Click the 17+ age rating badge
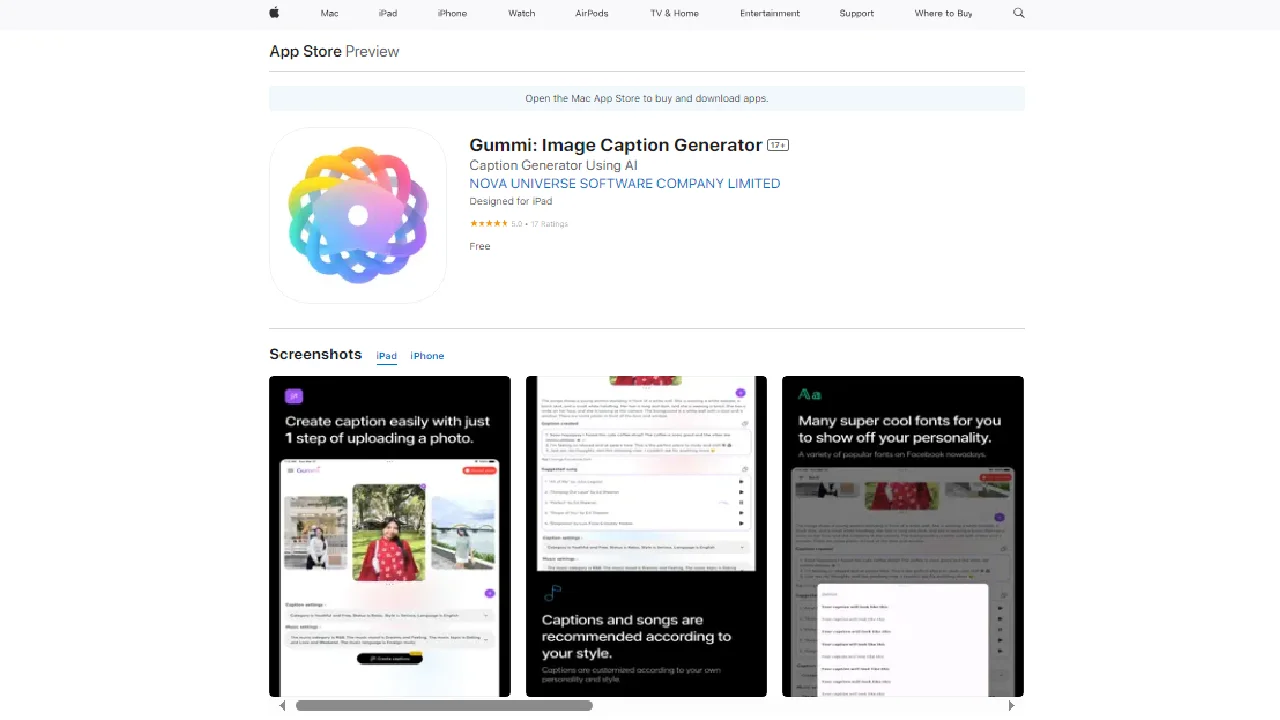The image size is (1280, 720). [778, 145]
